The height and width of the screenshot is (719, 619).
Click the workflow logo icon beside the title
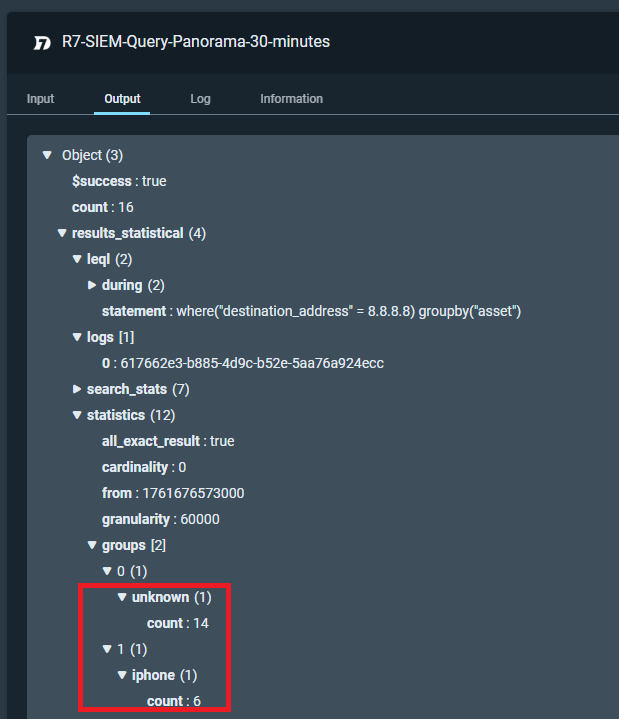click(41, 43)
